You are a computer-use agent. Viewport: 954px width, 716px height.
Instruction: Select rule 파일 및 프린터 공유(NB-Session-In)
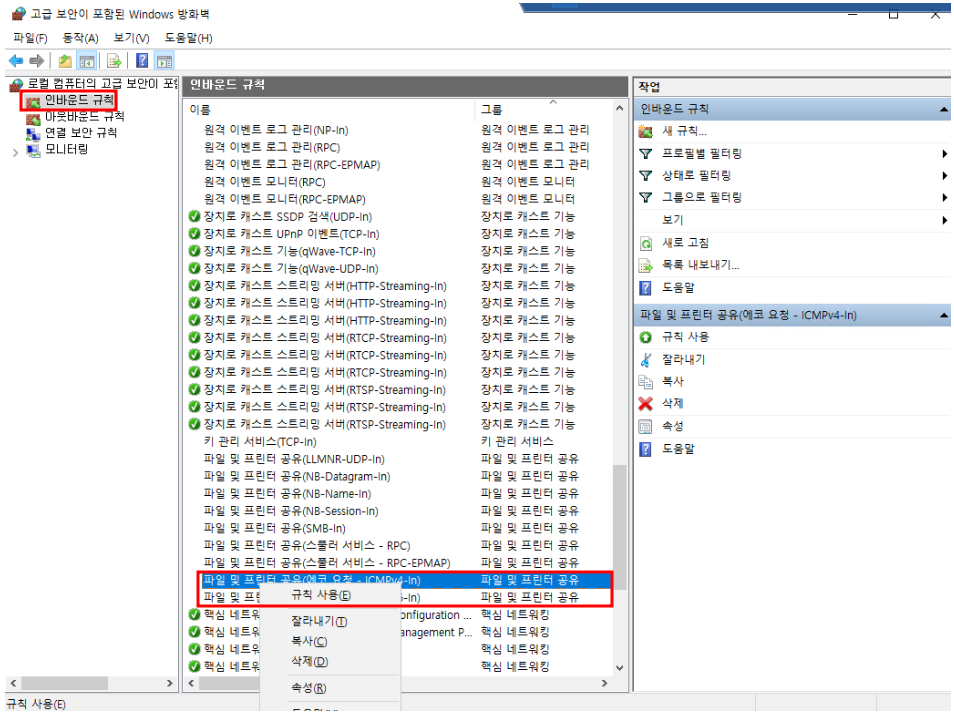click(291, 511)
